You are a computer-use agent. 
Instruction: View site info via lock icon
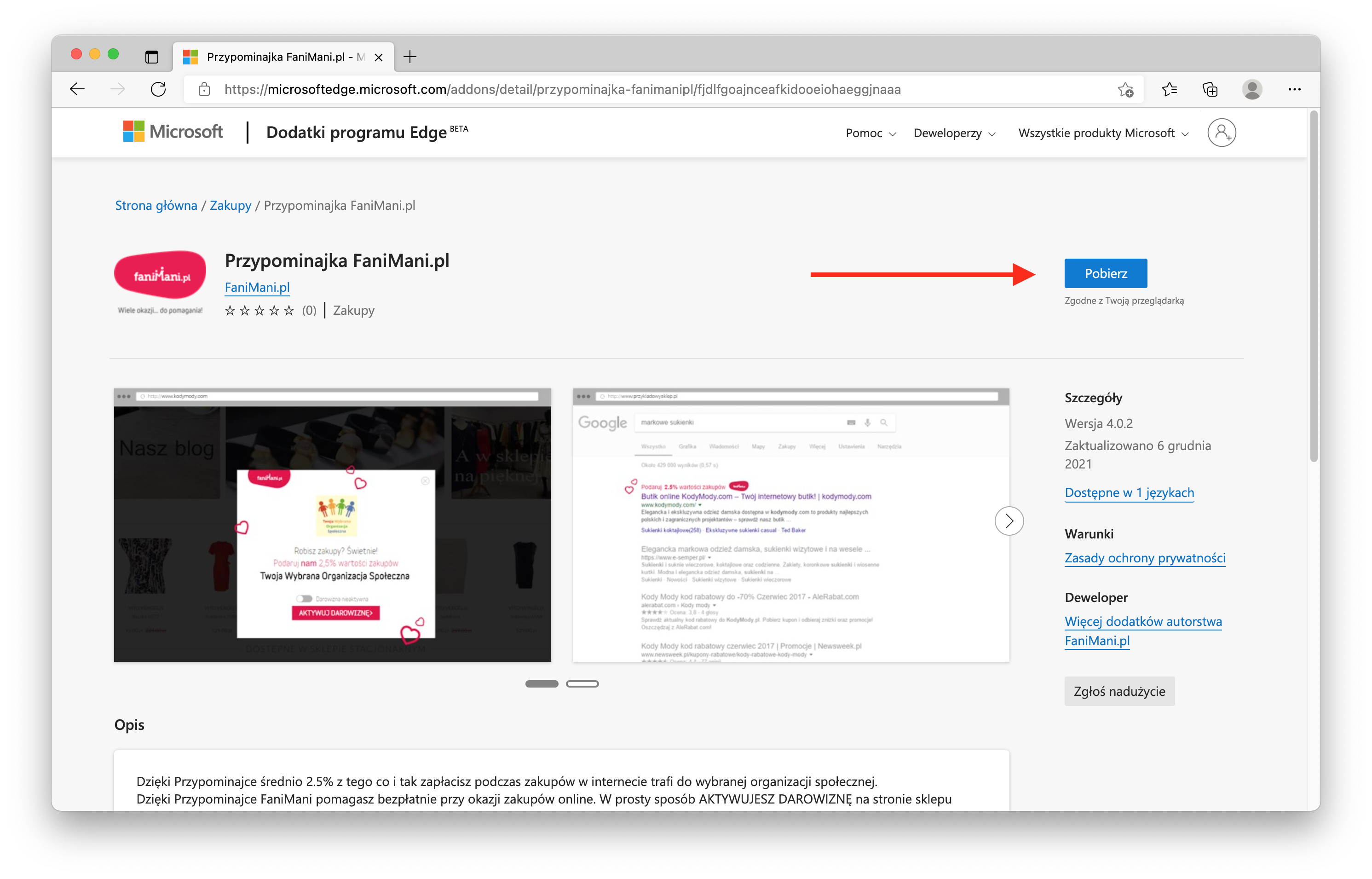point(204,89)
